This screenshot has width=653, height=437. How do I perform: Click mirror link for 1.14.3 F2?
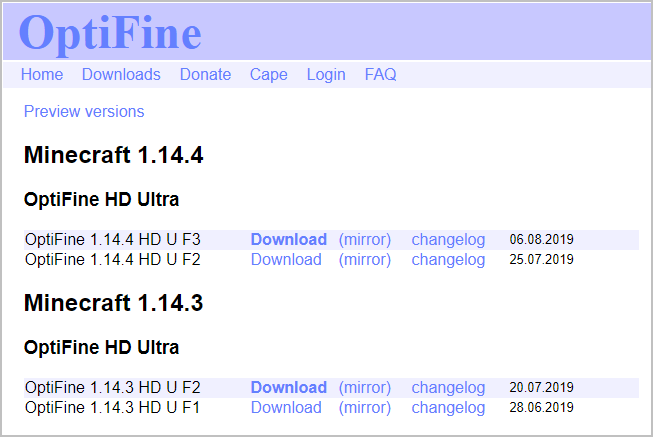[x=364, y=387]
